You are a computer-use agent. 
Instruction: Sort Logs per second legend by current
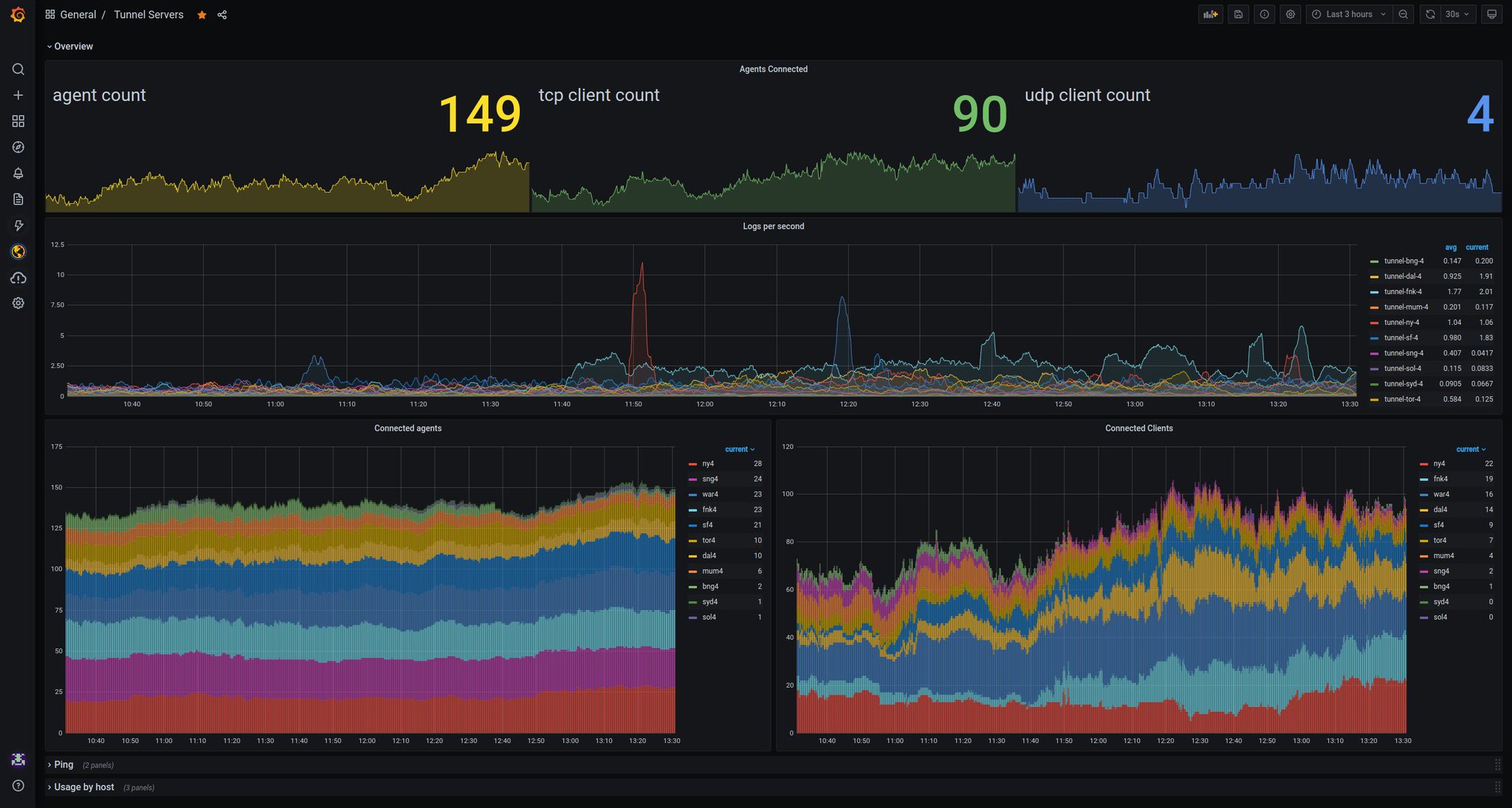(1477, 247)
